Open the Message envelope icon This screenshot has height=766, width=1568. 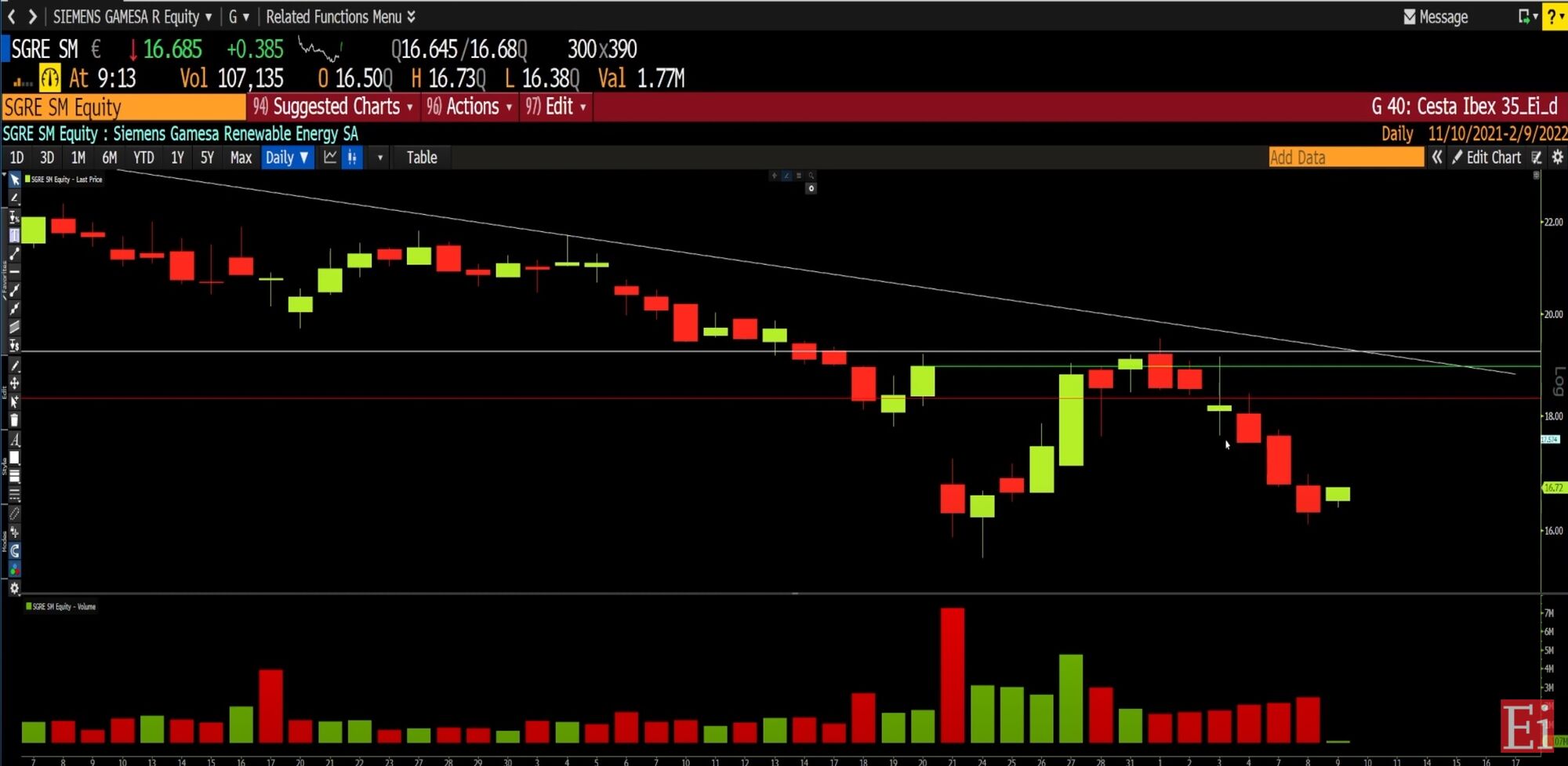point(1410,16)
